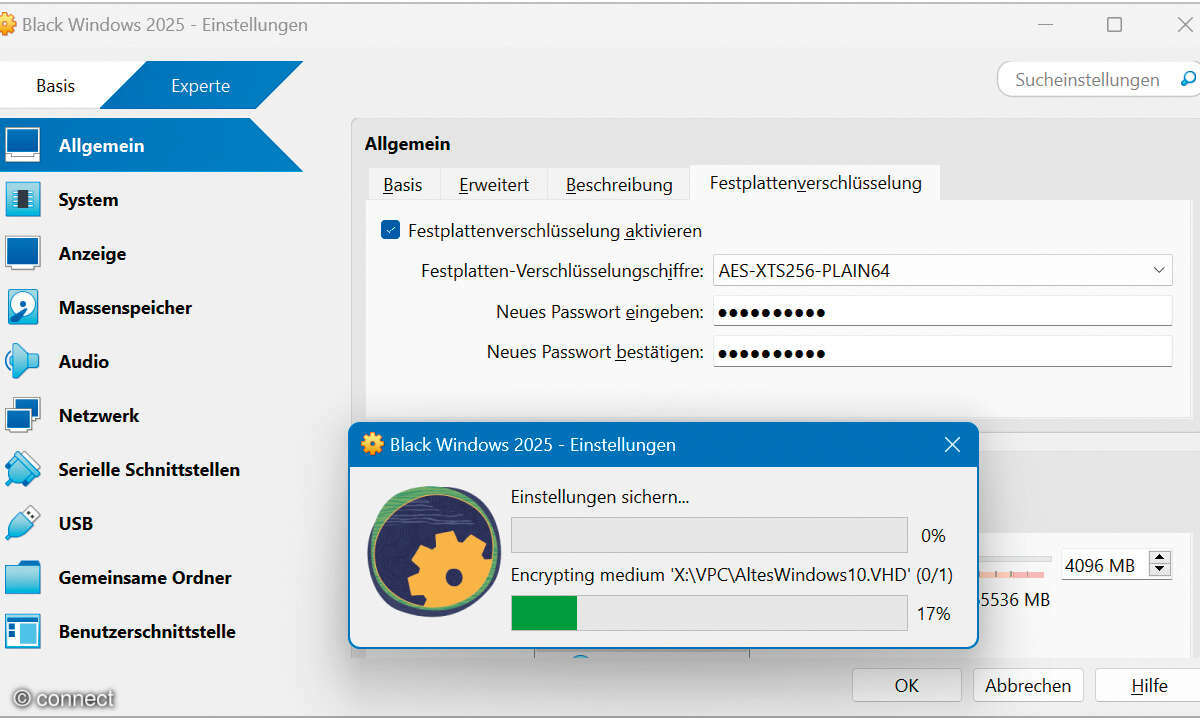Image resolution: width=1200 pixels, height=720 pixels.
Task: Uncheck Festplattenverschlüsselung aktivieren
Action: tap(391, 230)
